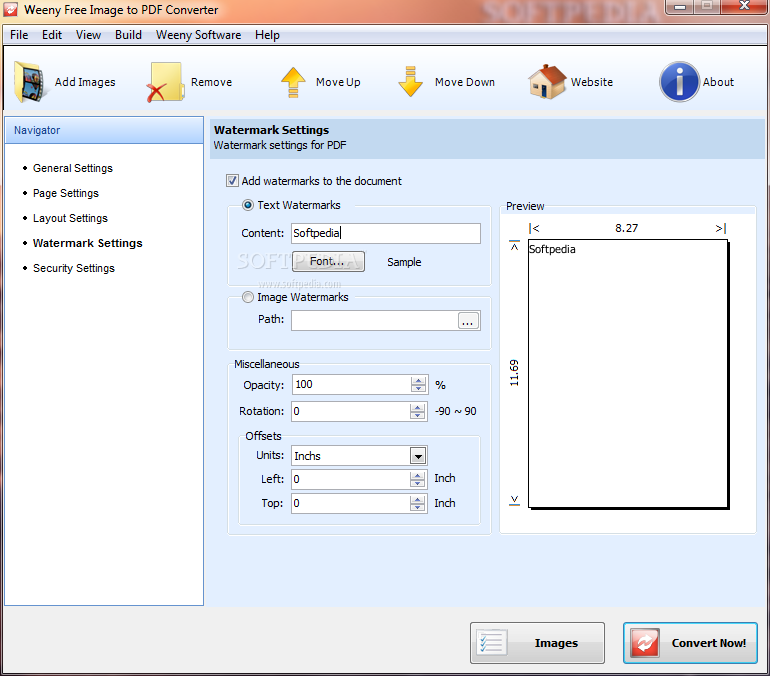The image size is (770, 676).
Task: Click the application icon in title bar
Action: [x=10, y=9]
